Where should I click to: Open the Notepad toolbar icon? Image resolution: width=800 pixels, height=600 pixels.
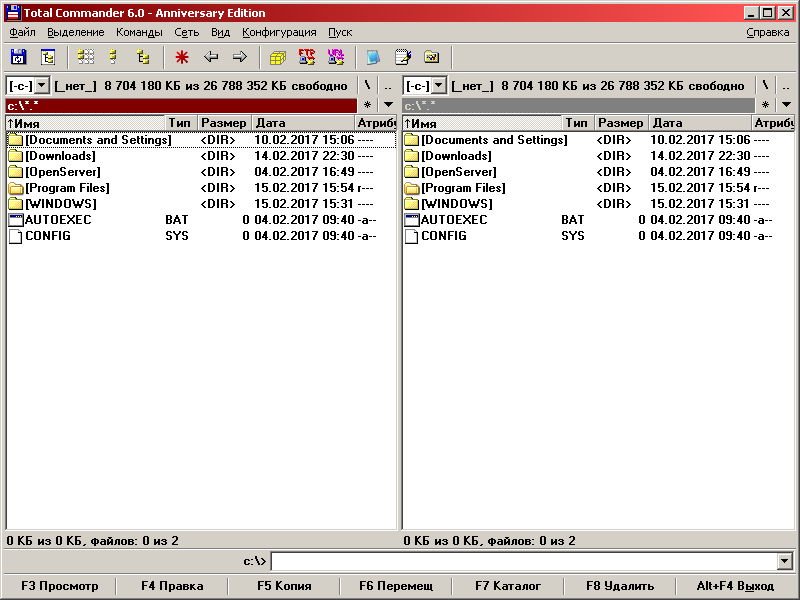pyautogui.click(x=403, y=57)
